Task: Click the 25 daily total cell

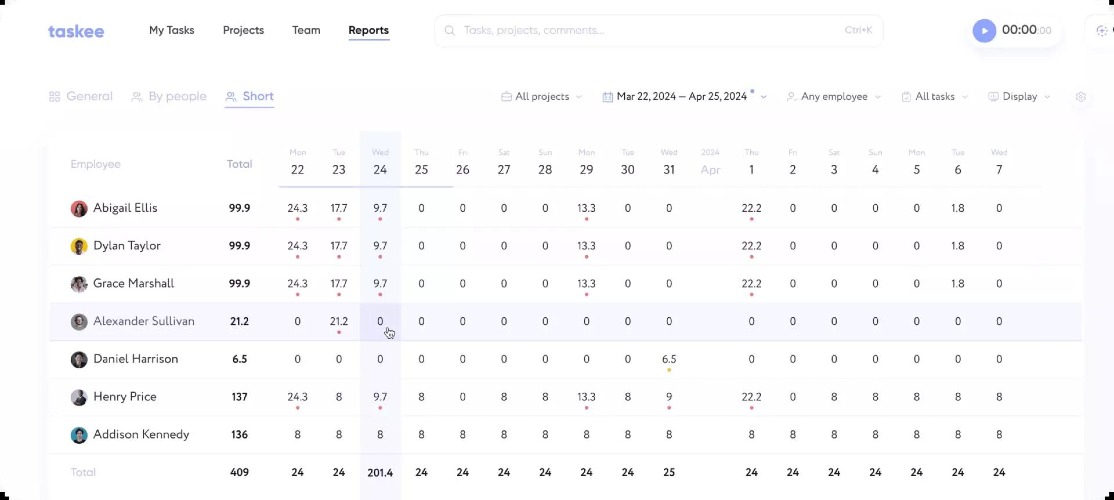Action: [669, 472]
